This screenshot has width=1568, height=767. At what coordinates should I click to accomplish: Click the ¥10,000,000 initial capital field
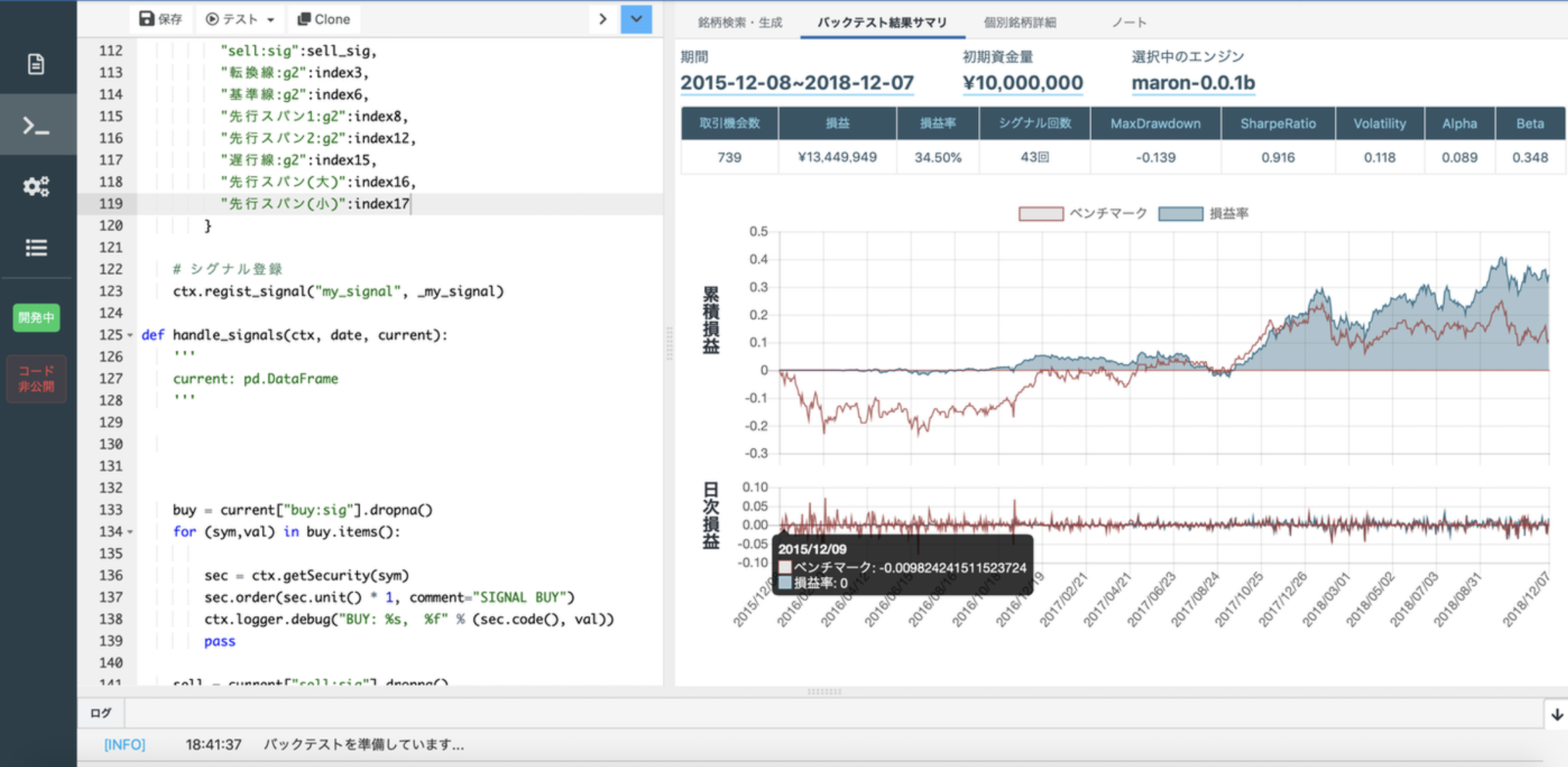[x=1022, y=82]
